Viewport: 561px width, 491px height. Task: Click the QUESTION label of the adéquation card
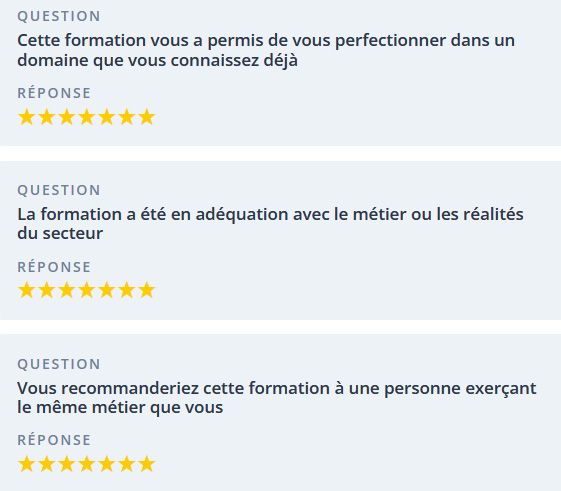(59, 190)
